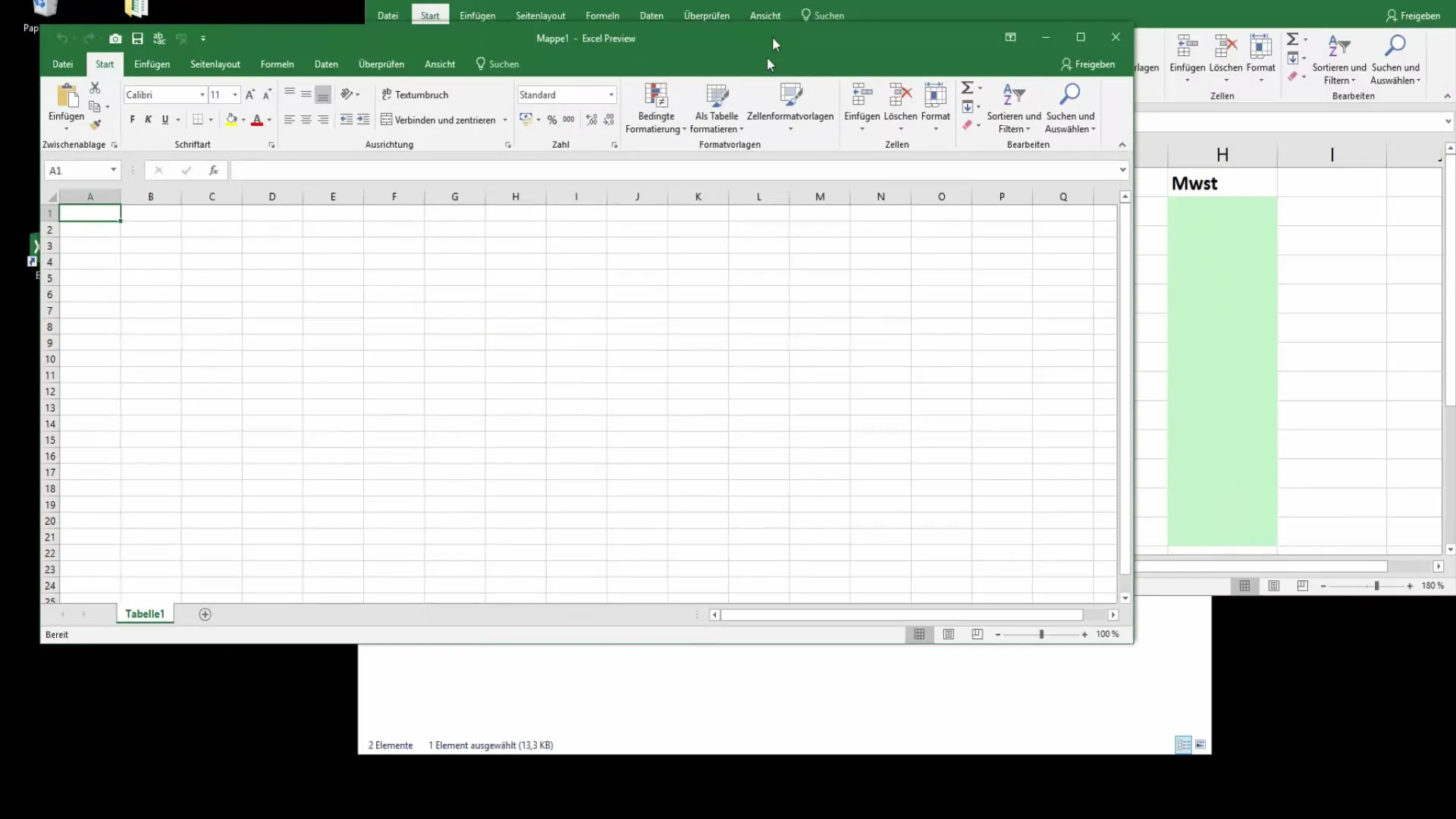The height and width of the screenshot is (819, 1456).
Task: Toggle bottom vertical alignment
Action: click(x=323, y=95)
